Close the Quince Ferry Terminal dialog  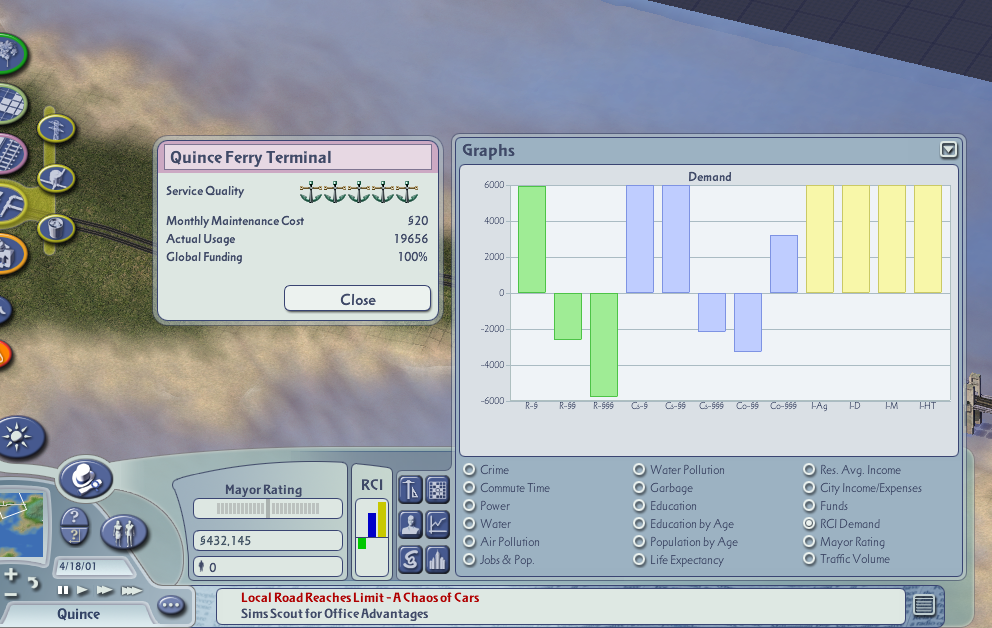[357, 299]
